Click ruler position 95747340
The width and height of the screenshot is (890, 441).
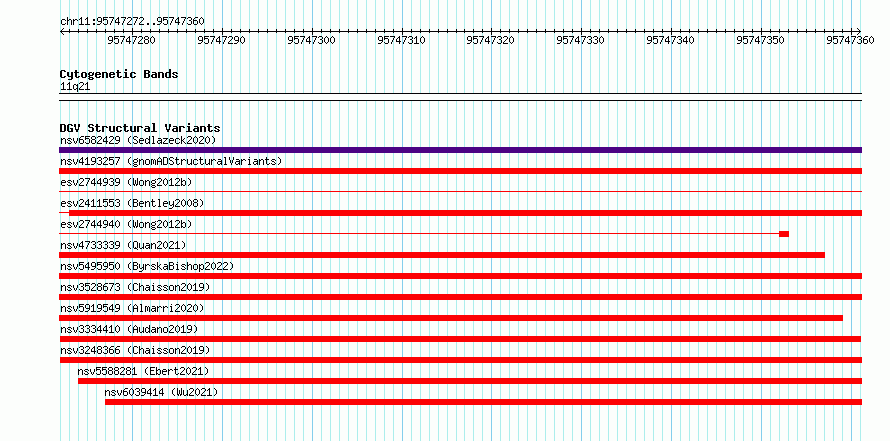[x=670, y=40]
